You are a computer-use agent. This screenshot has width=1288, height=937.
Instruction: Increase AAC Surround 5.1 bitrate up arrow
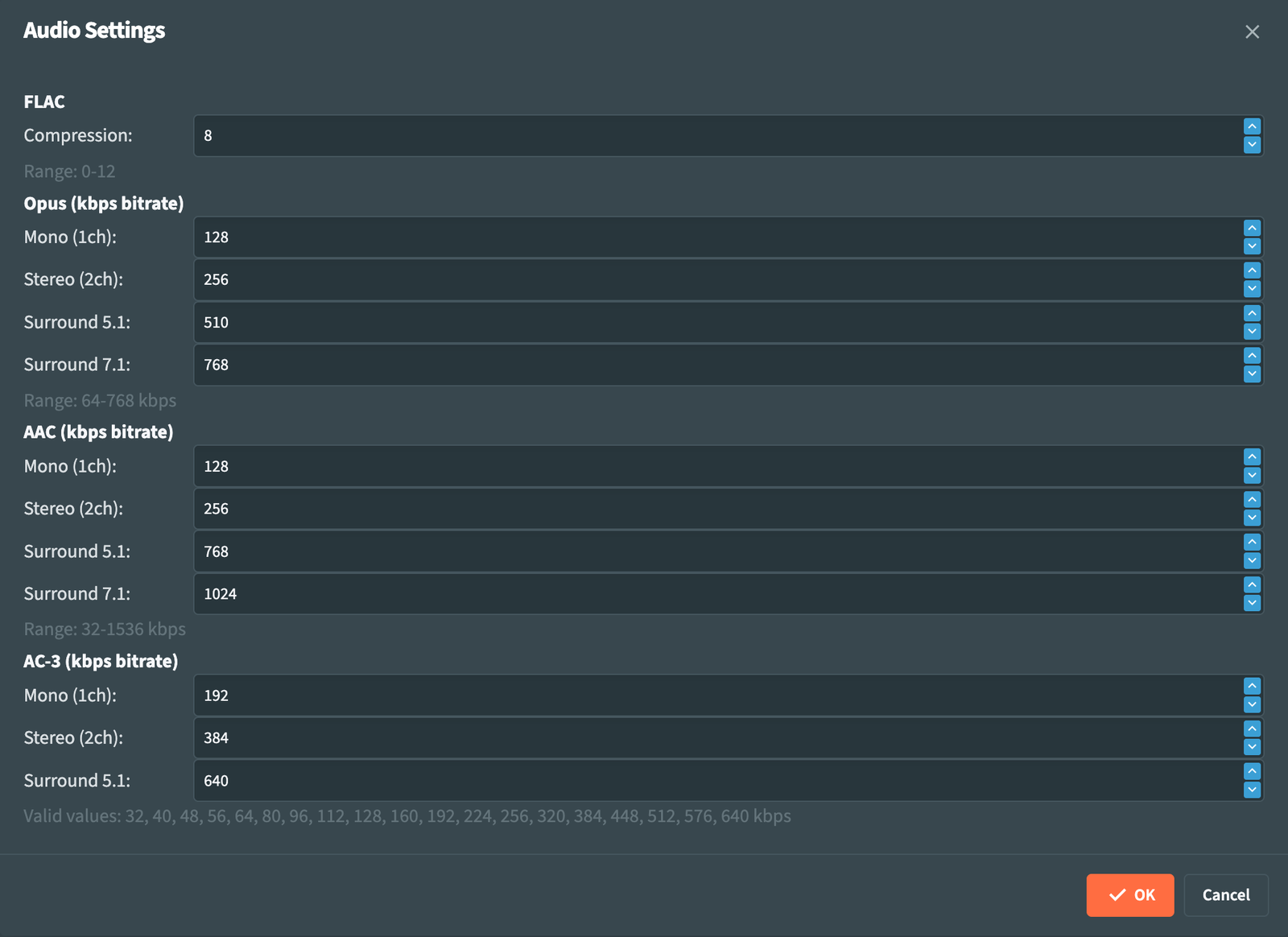[1252, 542]
